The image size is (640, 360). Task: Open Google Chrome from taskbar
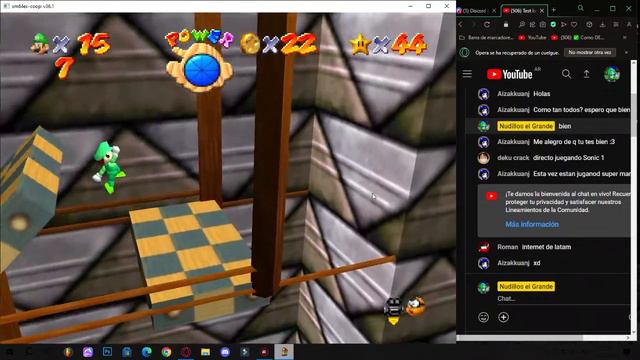(x=166, y=351)
